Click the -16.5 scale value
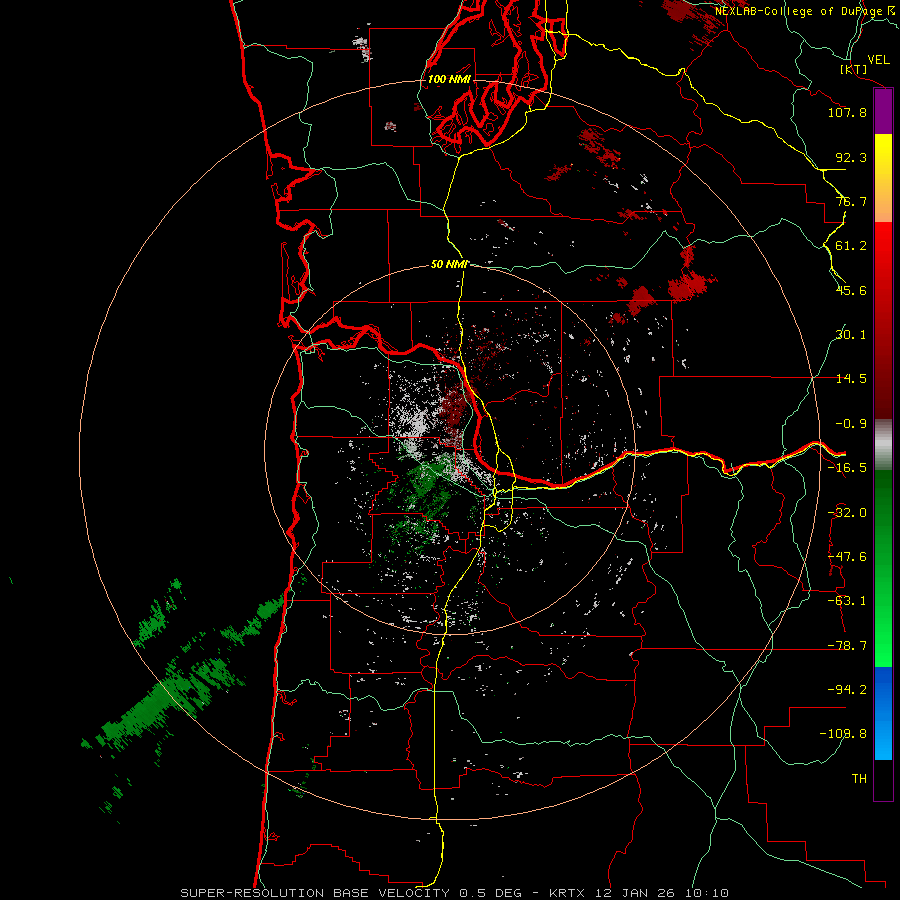Screen dimensions: 900x900 (x=847, y=468)
